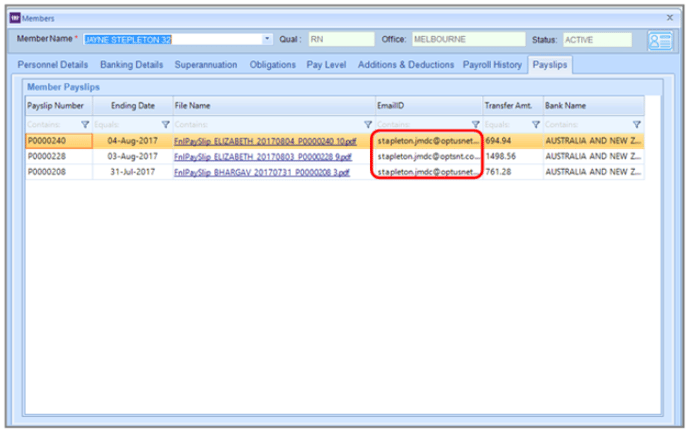Screen dimensions: 688x431
Task: Expand the Member Name dropdown
Action: pyautogui.click(x=267, y=39)
